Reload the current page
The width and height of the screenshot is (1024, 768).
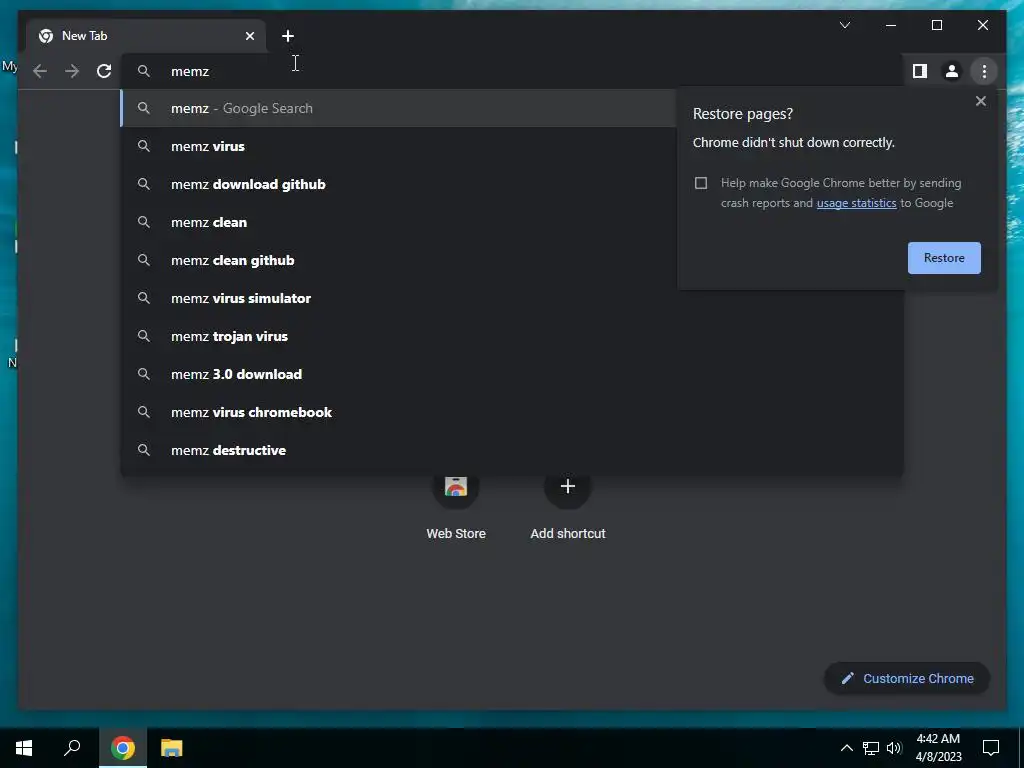click(x=104, y=71)
